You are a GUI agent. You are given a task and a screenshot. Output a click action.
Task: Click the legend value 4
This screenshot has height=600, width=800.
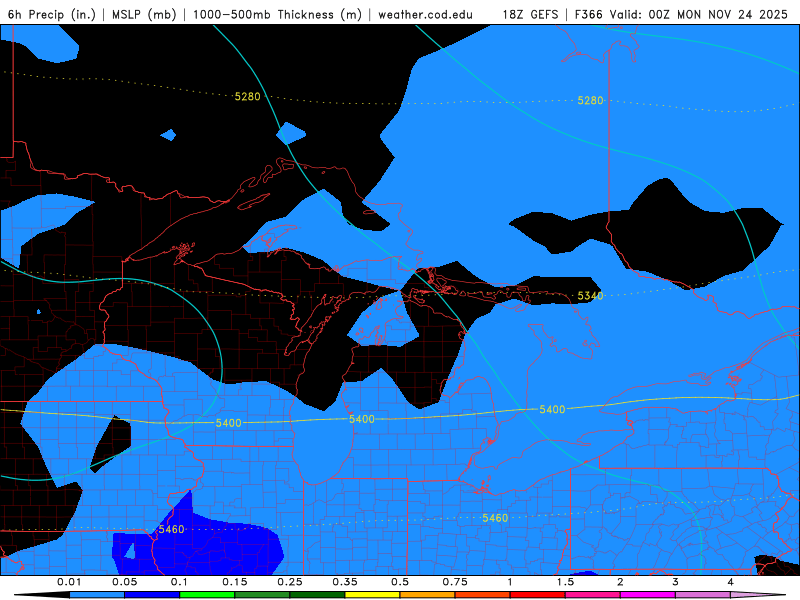pyautogui.click(x=731, y=582)
